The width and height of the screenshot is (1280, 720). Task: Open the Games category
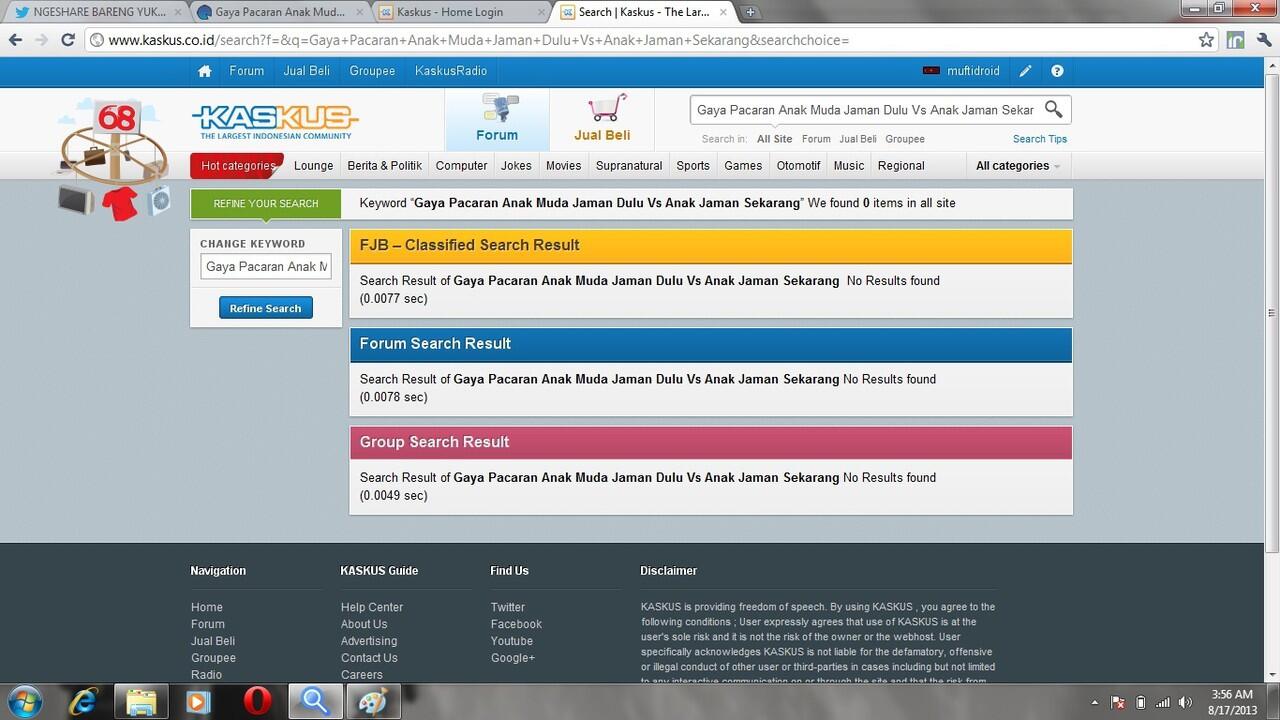pos(743,166)
